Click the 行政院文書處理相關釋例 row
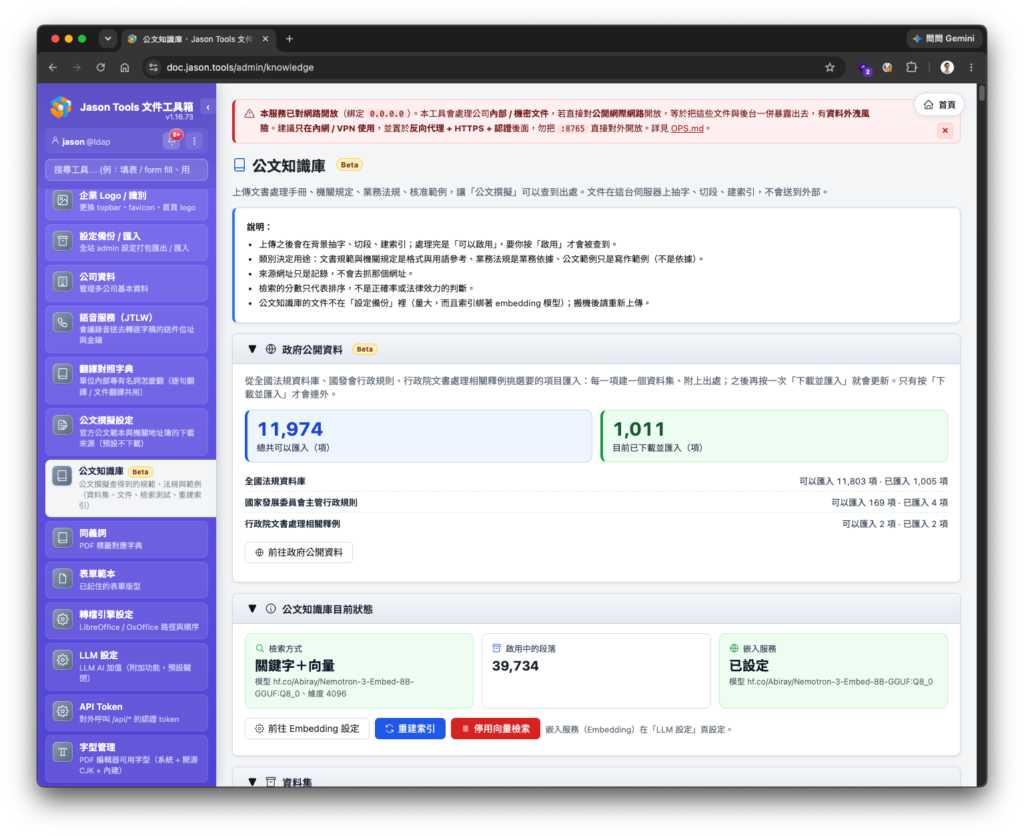This screenshot has width=1024, height=836. click(x=596, y=524)
